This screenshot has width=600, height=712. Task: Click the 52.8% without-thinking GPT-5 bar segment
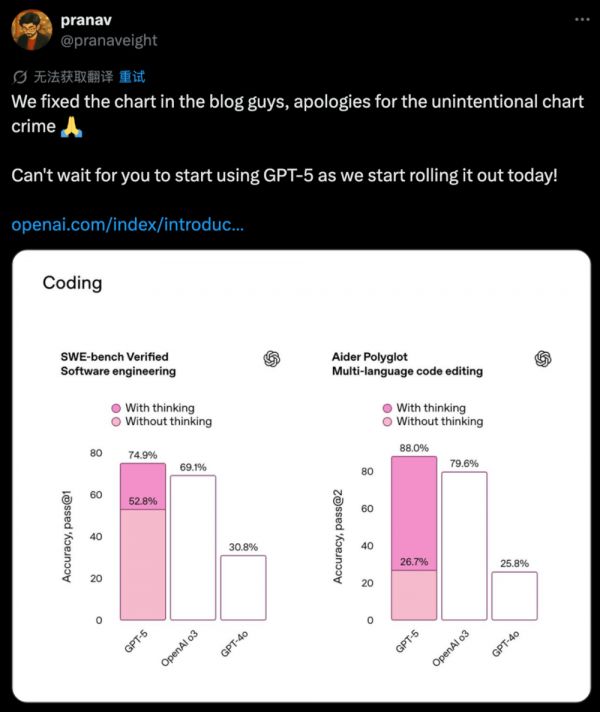pos(143,565)
